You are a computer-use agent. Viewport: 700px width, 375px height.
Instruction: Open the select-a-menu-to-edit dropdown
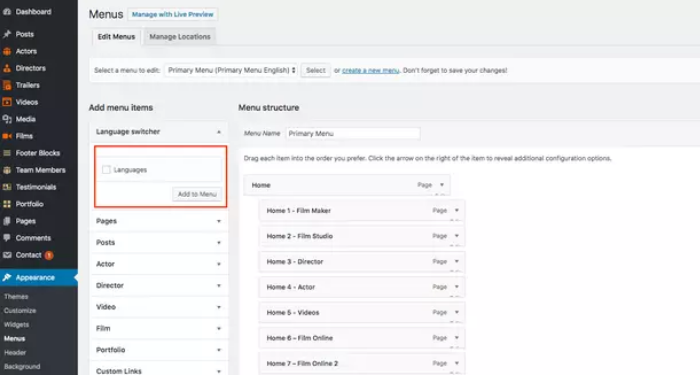[x=231, y=70]
